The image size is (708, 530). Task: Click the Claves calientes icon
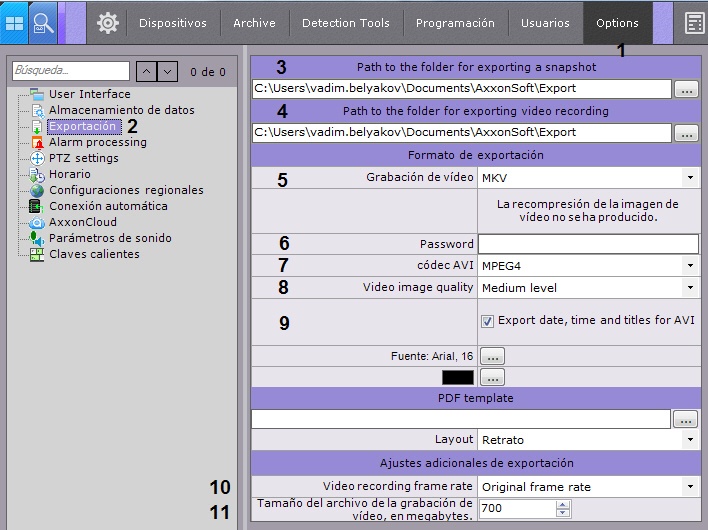pos(37,255)
